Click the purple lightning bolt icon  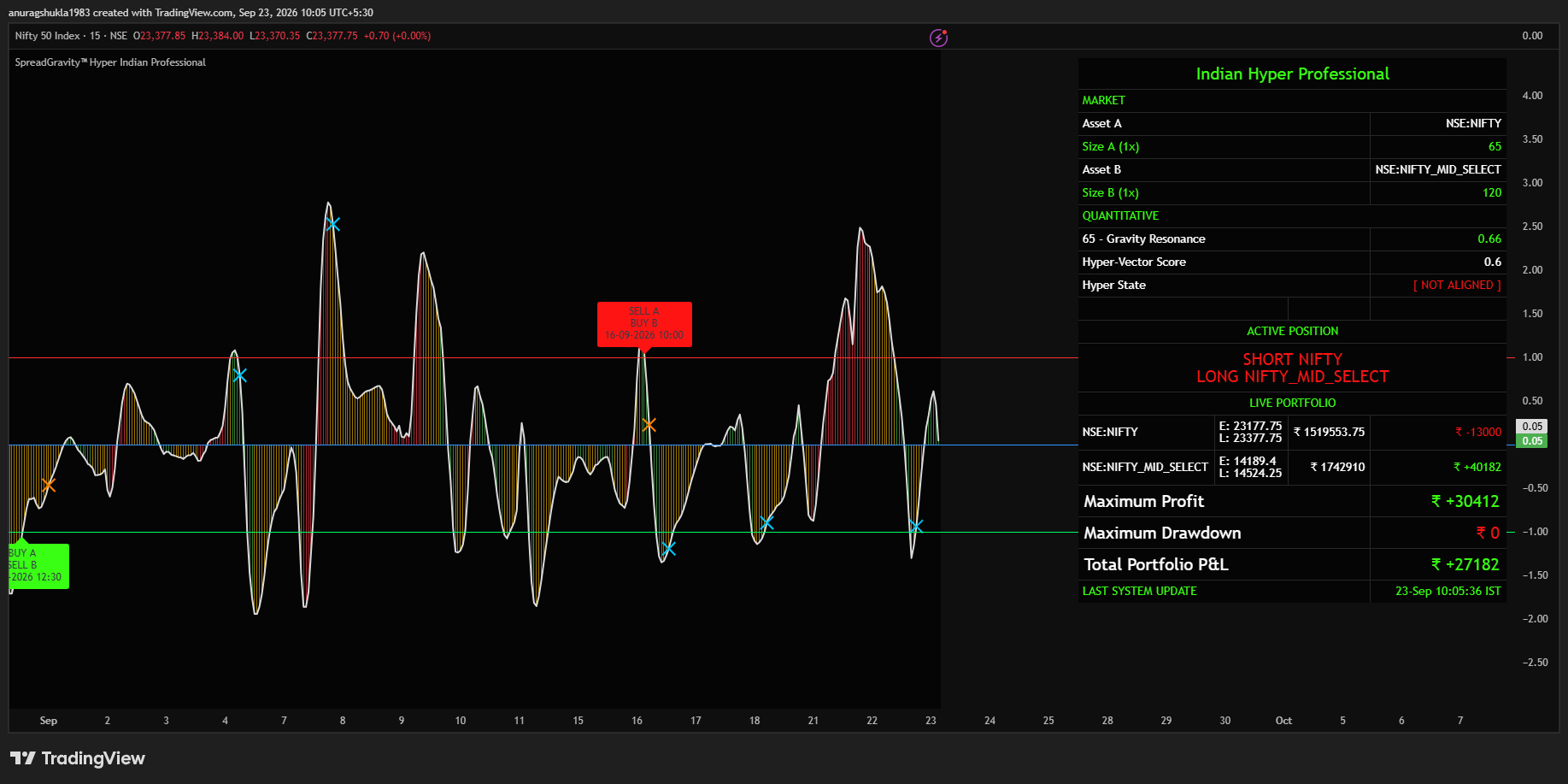(938, 38)
